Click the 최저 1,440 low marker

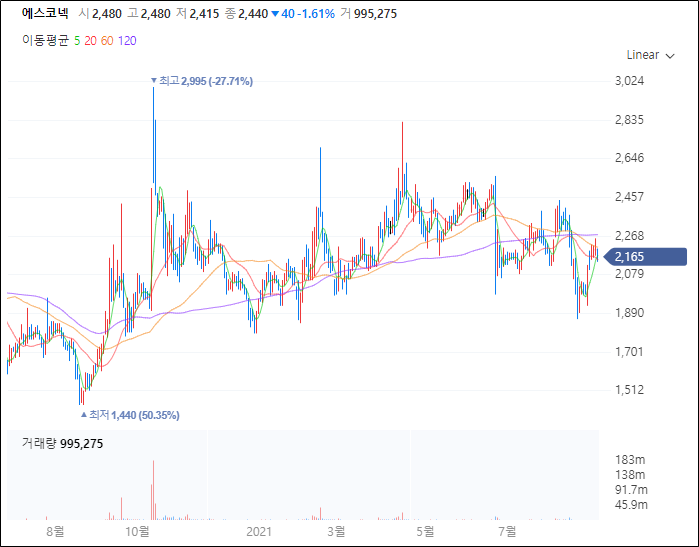[x=130, y=415]
